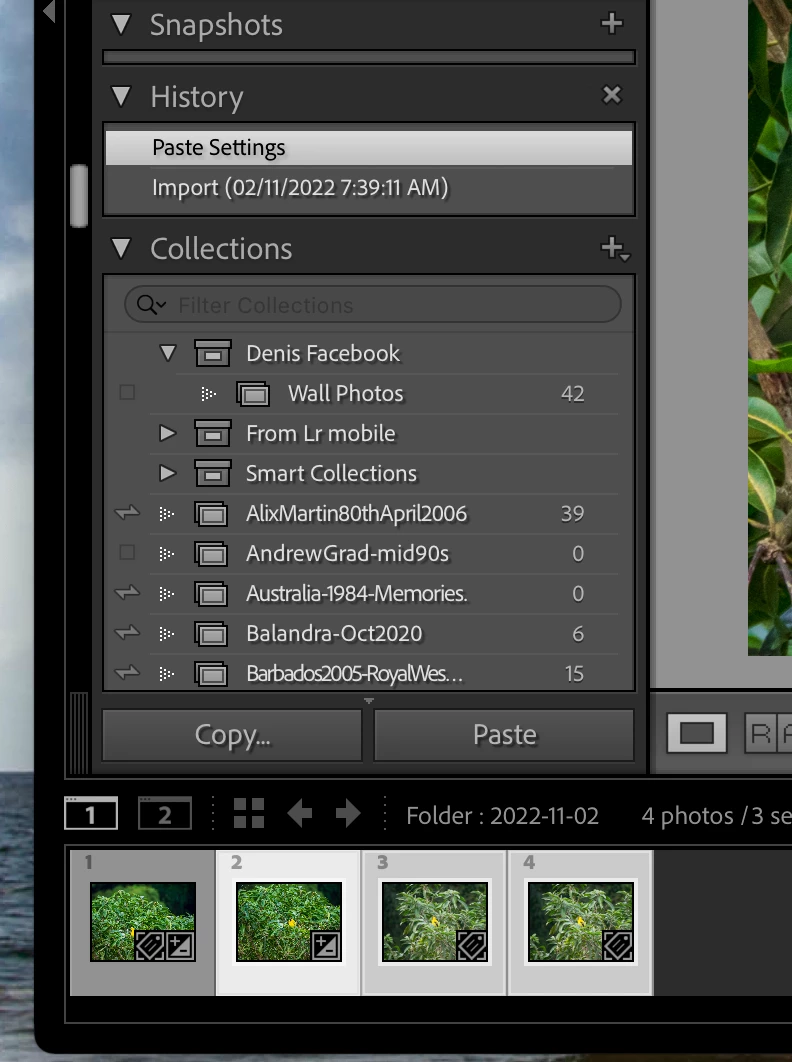Click the Copy... settings button
792x1062 pixels.
pos(232,735)
